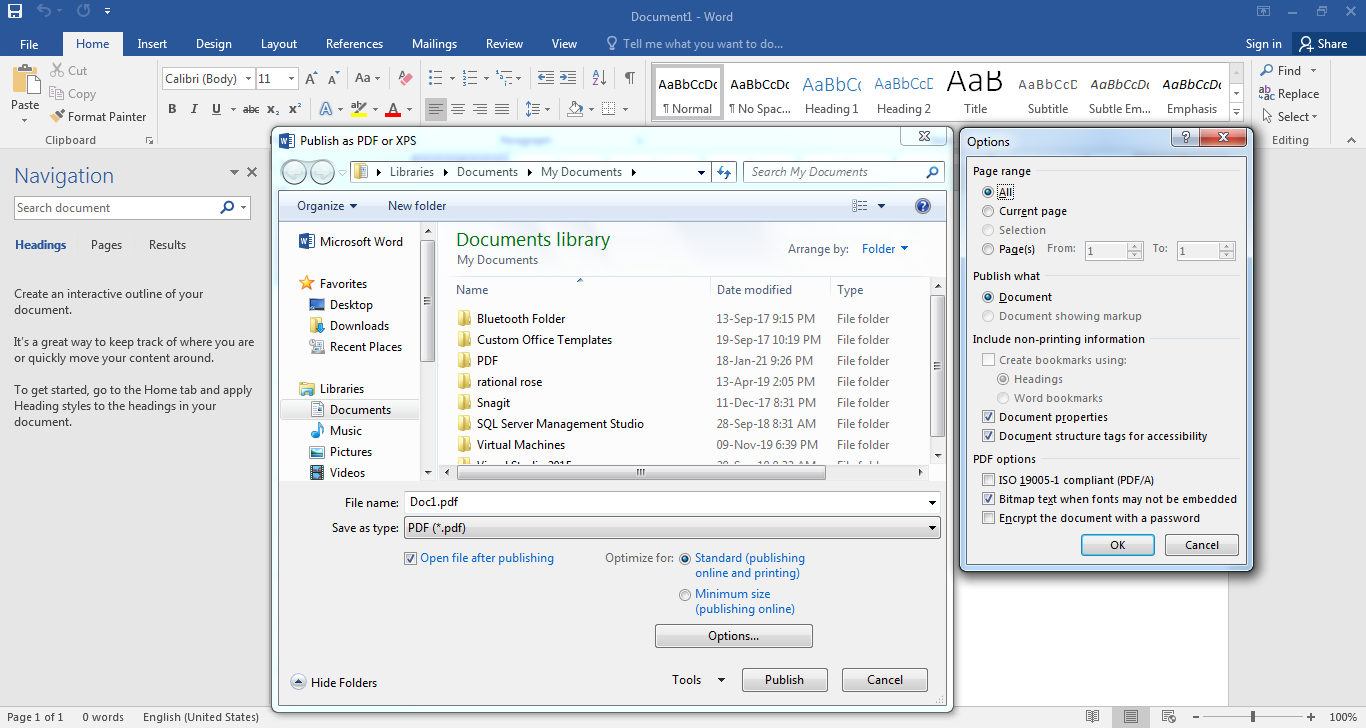Image resolution: width=1366 pixels, height=728 pixels.
Task: Open Pages tab in Navigation pane
Action: click(x=106, y=245)
